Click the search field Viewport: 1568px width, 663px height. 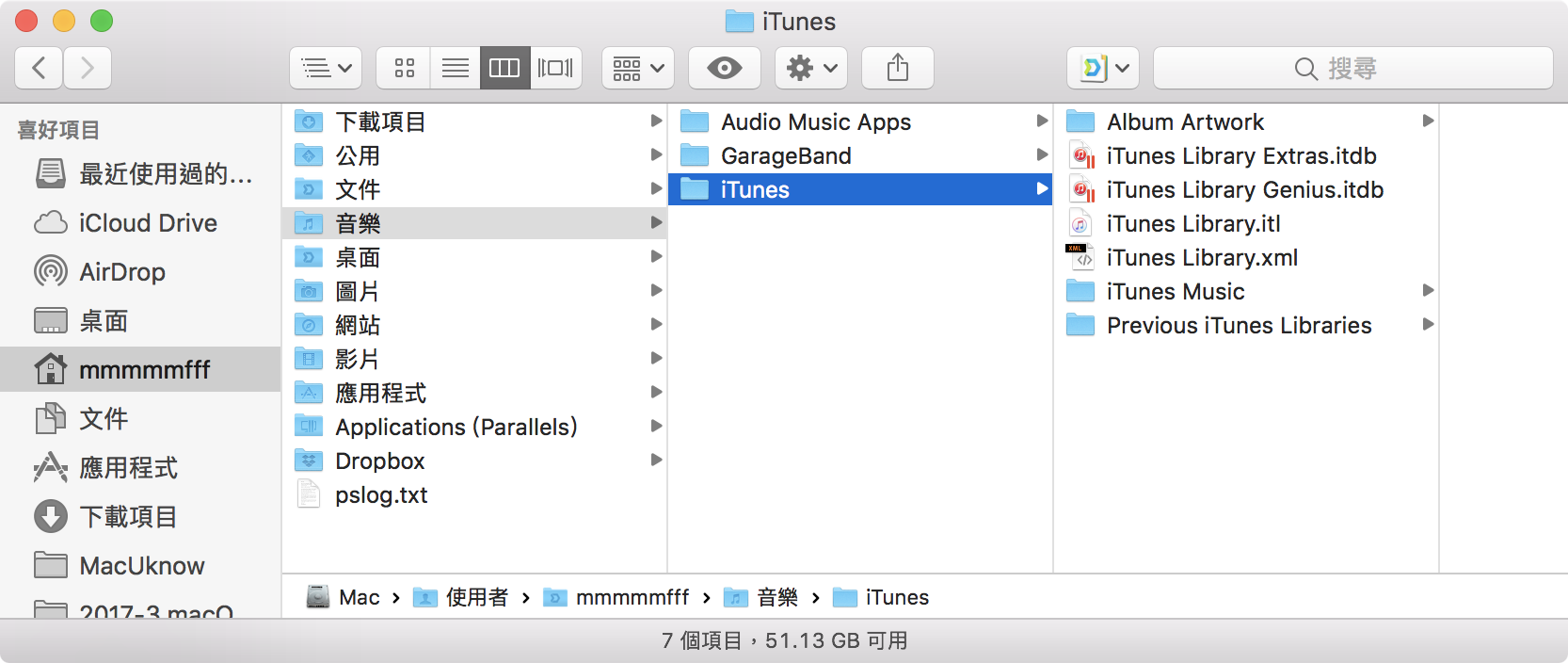pyautogui.click(x=1352, y=68)
